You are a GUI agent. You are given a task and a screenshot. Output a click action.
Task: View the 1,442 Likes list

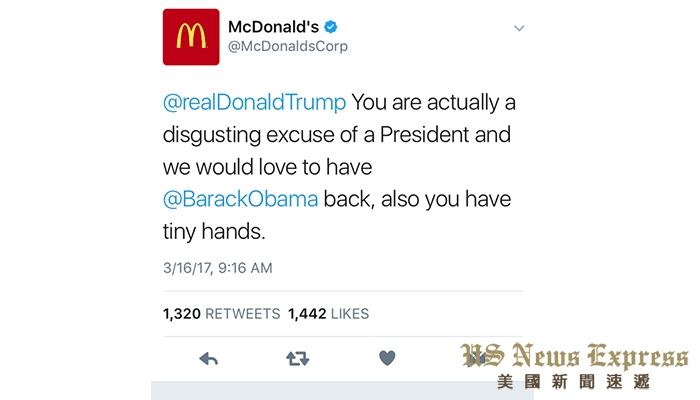click(x=329, y=314)
